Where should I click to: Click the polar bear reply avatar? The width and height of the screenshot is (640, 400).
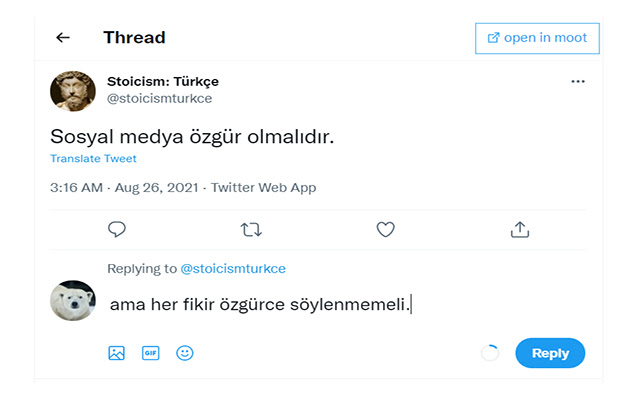click(x=73, y=300)
